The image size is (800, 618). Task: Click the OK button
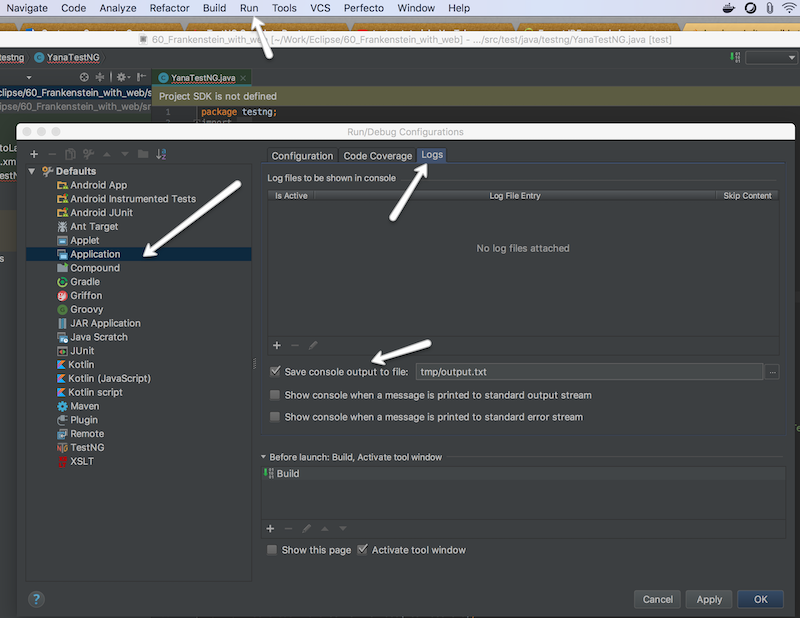[760, 599]
